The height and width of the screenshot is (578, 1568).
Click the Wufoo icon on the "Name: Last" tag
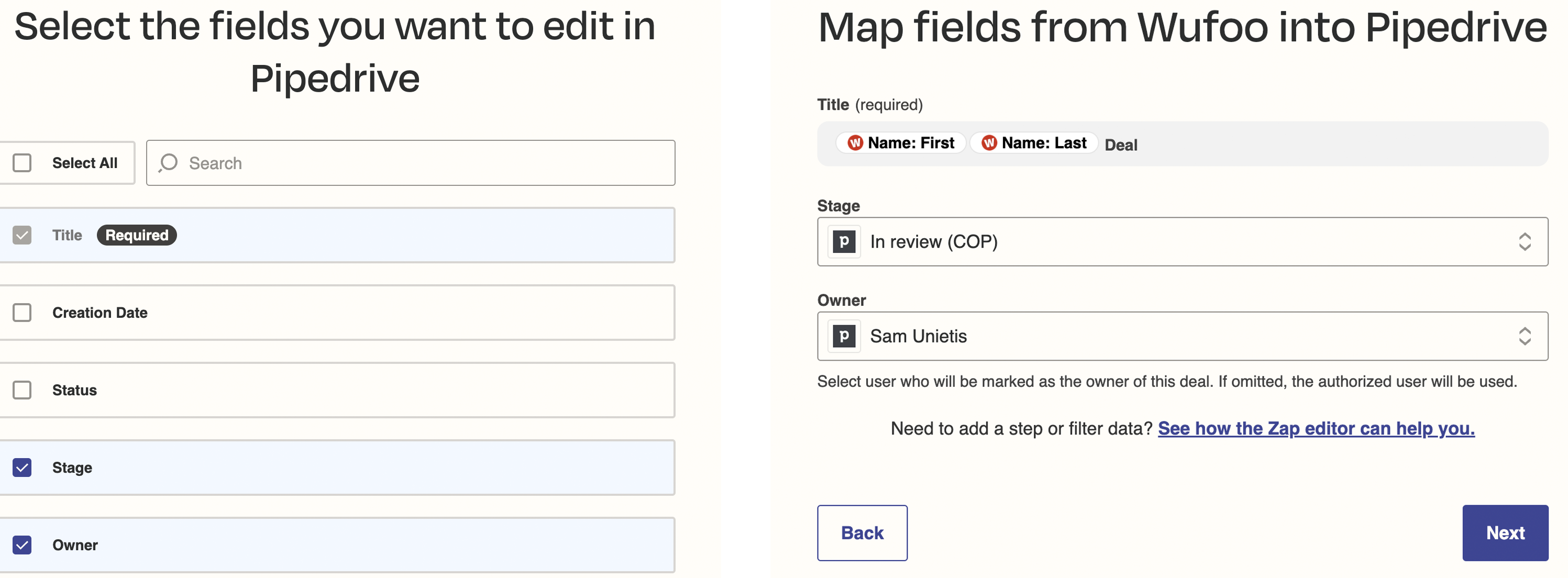[x=989, y=143]
